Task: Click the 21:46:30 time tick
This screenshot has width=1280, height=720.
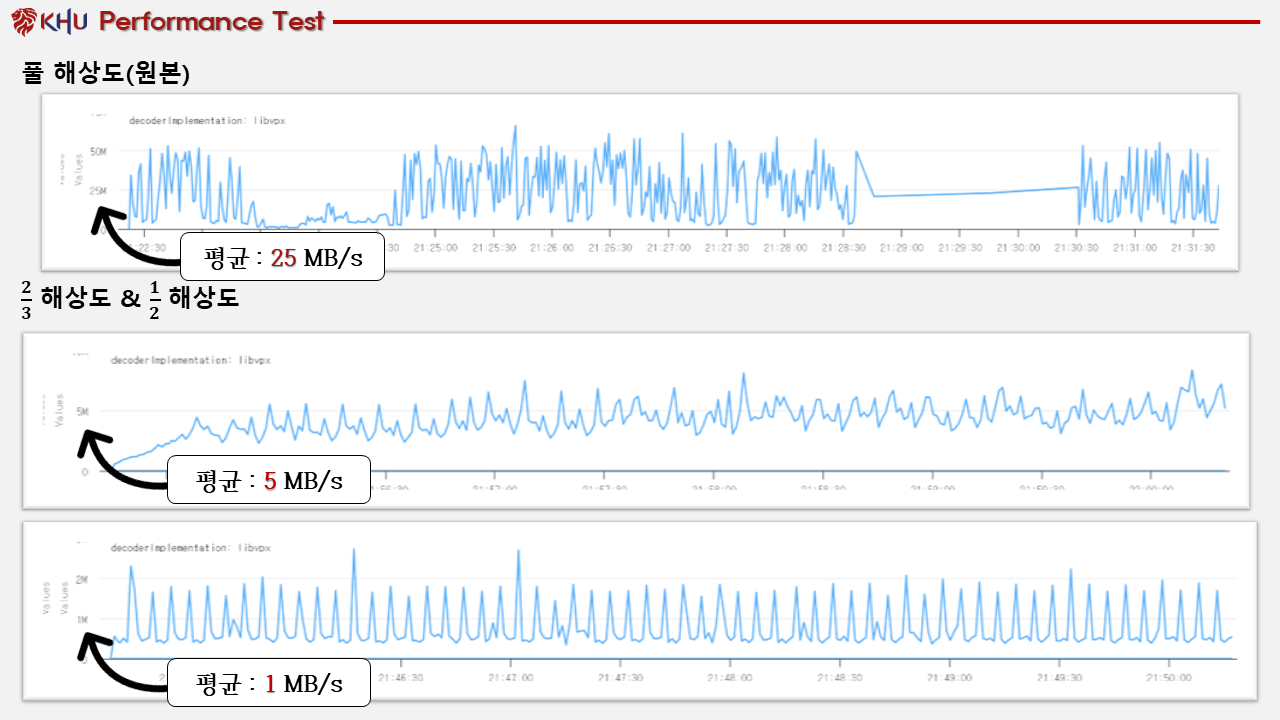Action: click(401, 677)
